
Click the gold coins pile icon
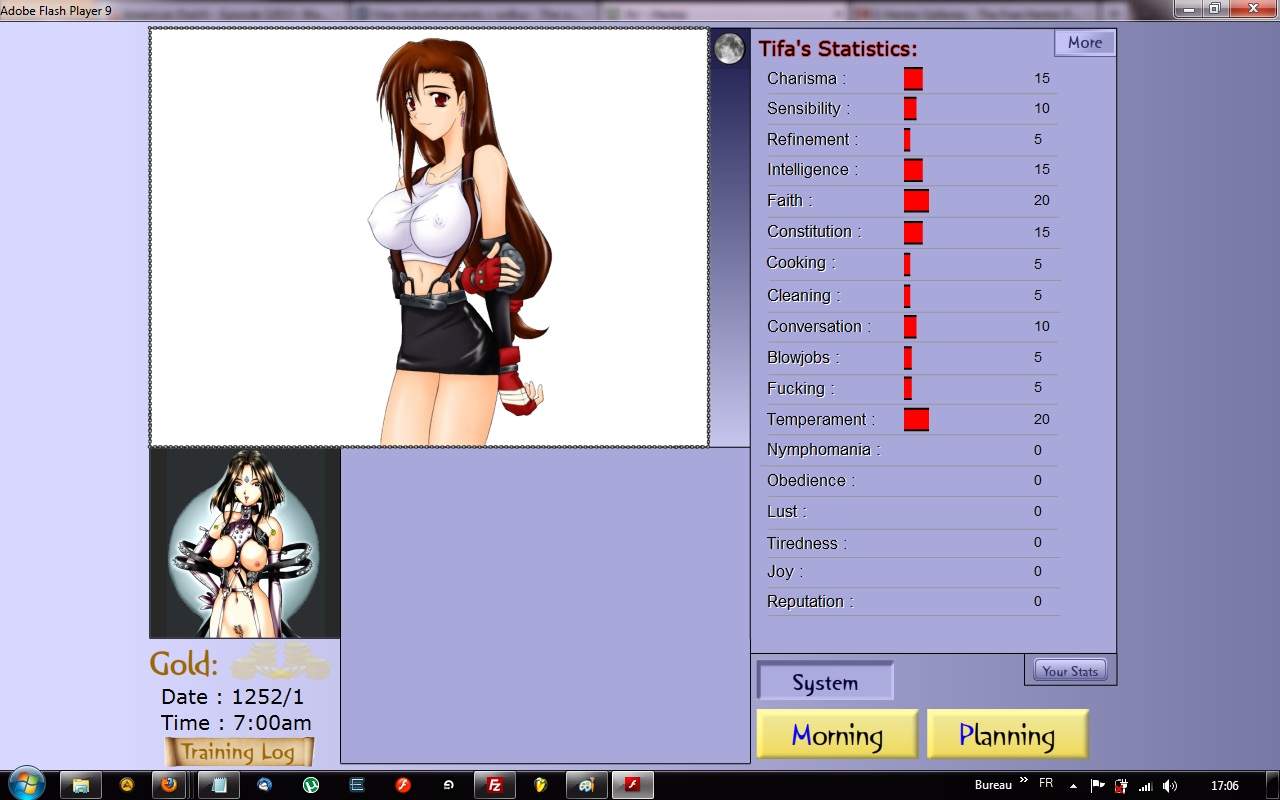click(280, 661)
